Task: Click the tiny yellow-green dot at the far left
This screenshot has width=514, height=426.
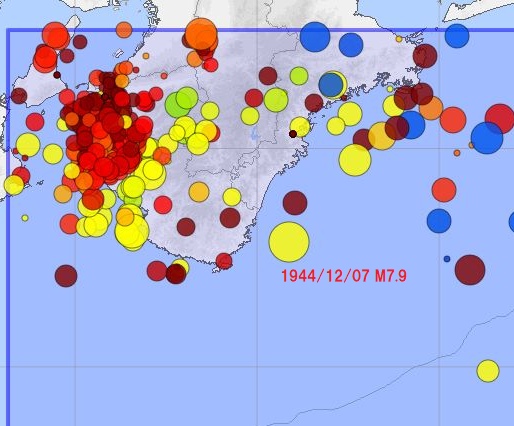Action: [x=25, y=218]
